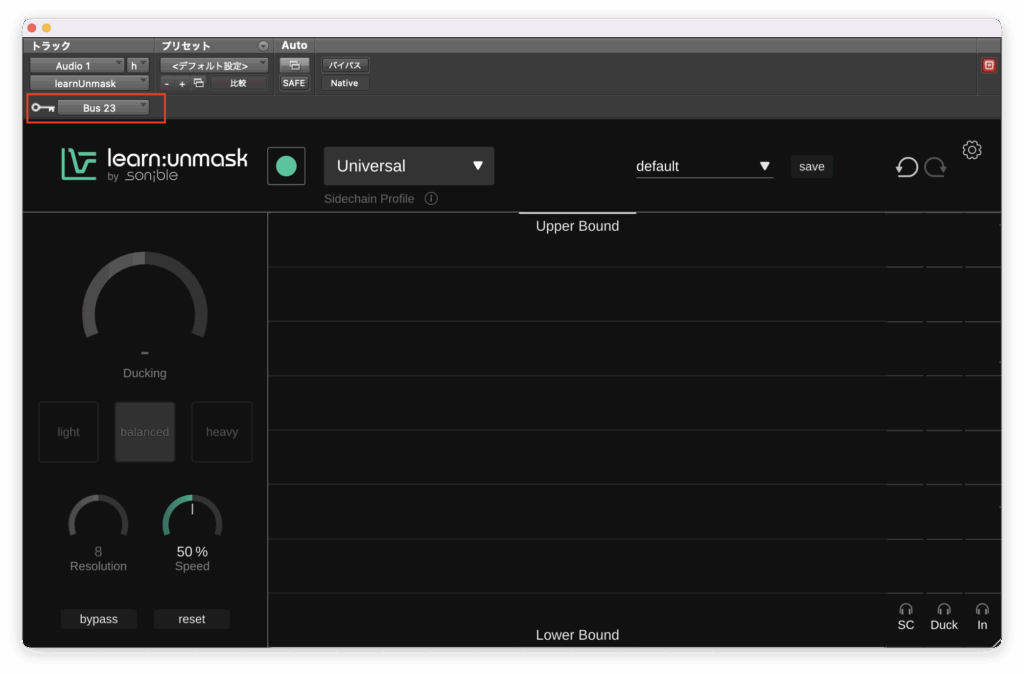Viewport: 1024px width, 674px height.
Task: Click the Lower Bound label
Action: [x=577, y=635]
